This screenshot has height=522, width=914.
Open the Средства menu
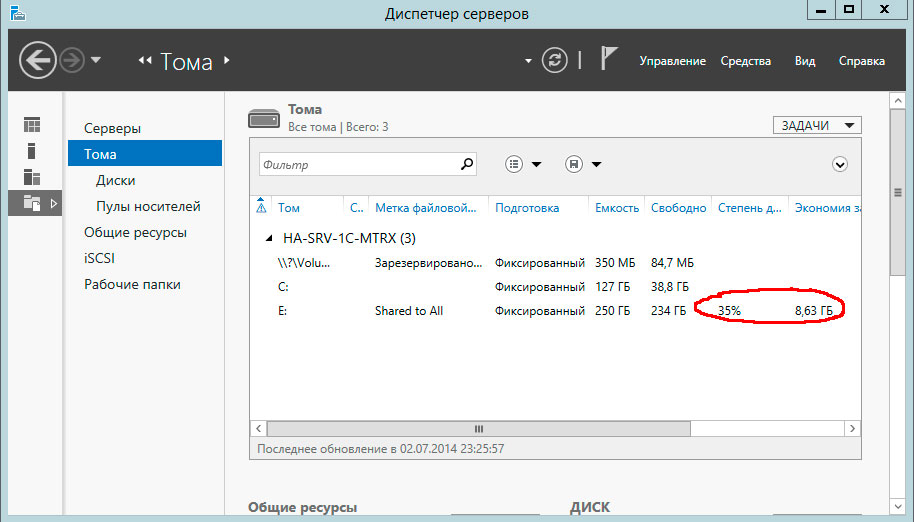tap(746, 61)
